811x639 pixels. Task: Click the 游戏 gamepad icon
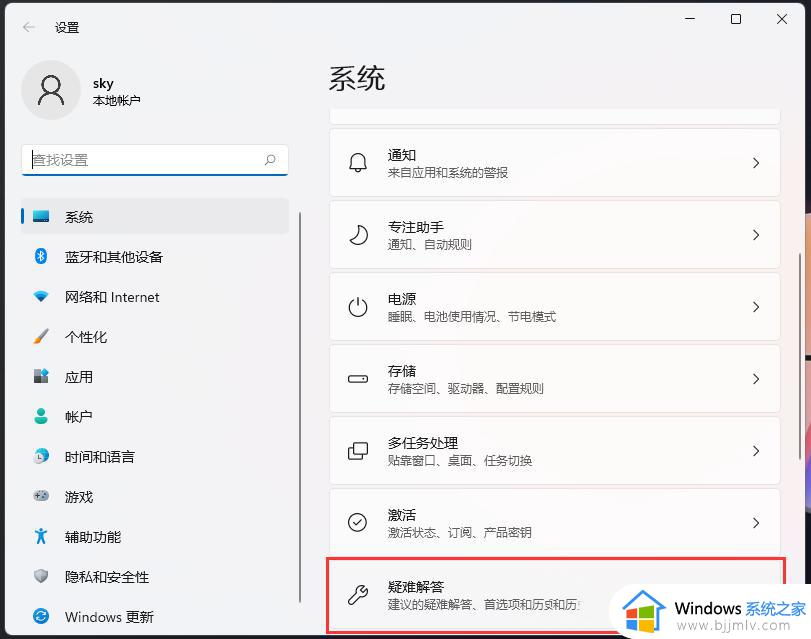pos(41,496)
